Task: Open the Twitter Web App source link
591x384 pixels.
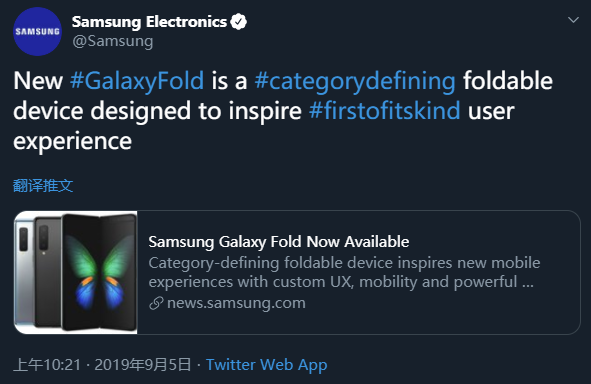Action: pos(266,365)
